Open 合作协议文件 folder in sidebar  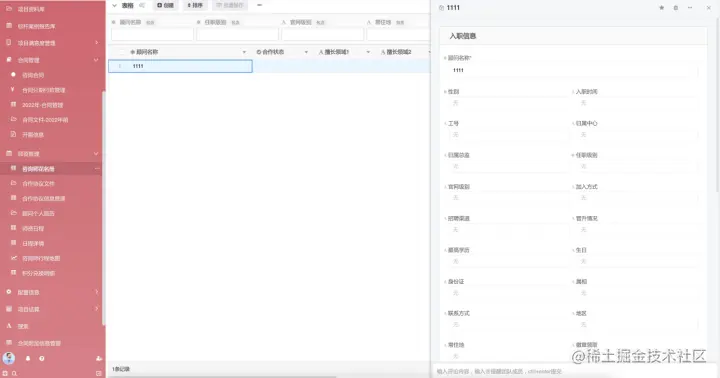[x=38, y=183]
